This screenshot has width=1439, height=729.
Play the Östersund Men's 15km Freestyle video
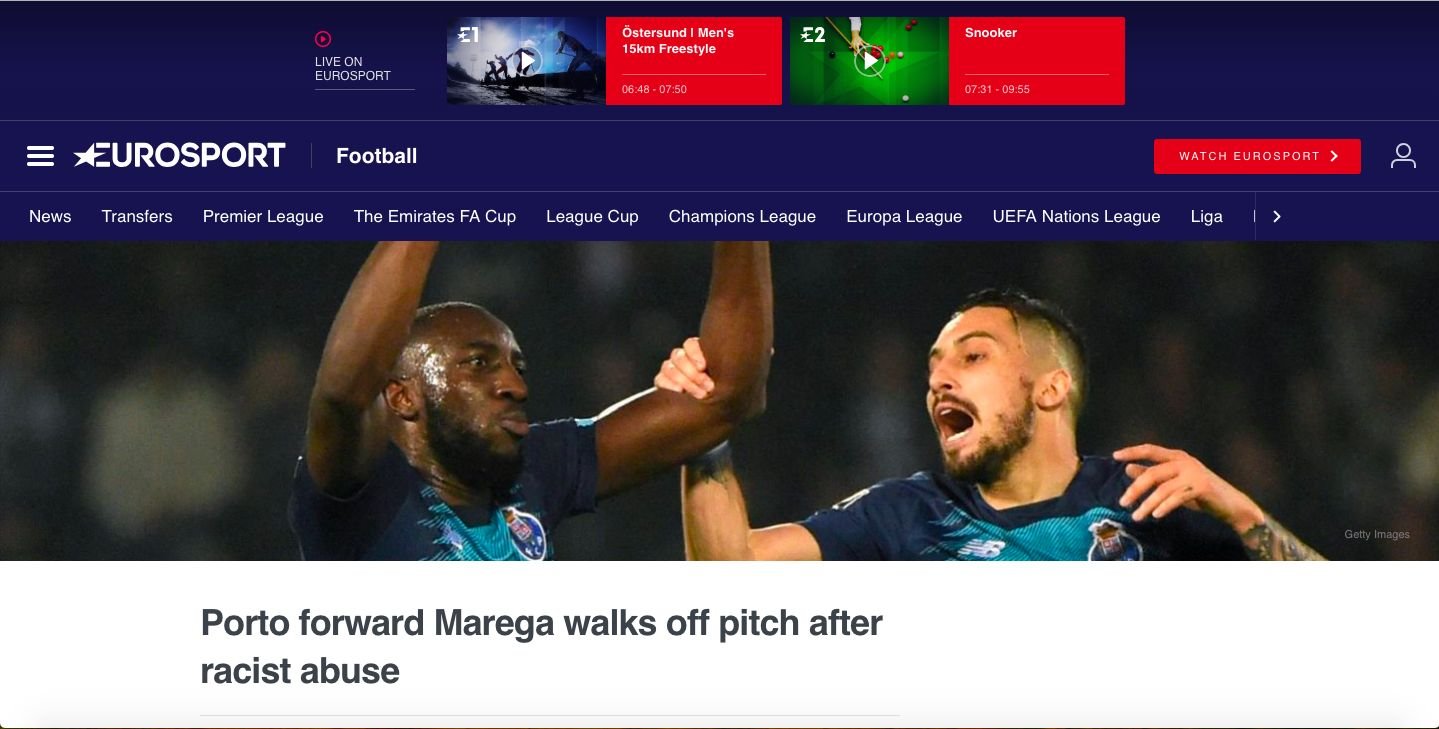coord(528,61)
